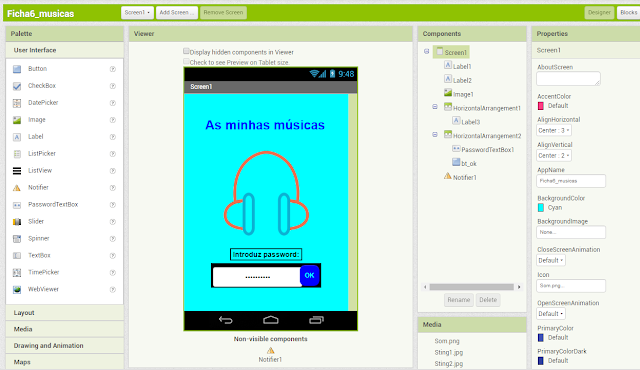
Task: Click the BackgroundImage None field
Action: (571, 232)
